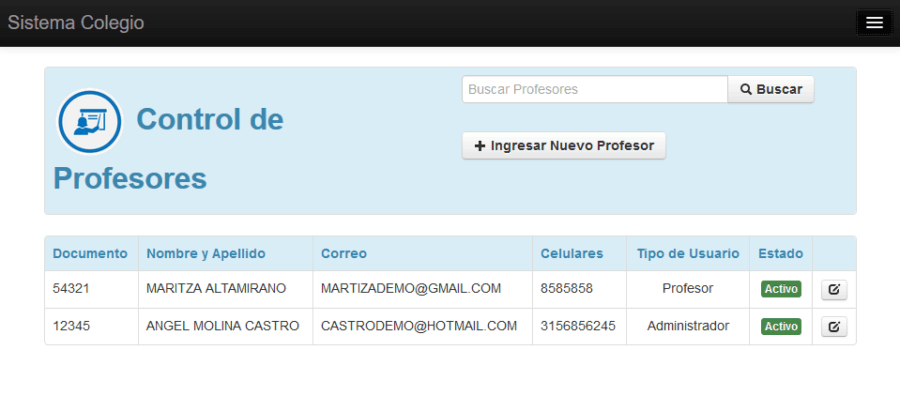Image resolution: width=900 pixels, height=396 pixels.
Task: Click the Profesor user type cell
Action: [x=688, y=289]
